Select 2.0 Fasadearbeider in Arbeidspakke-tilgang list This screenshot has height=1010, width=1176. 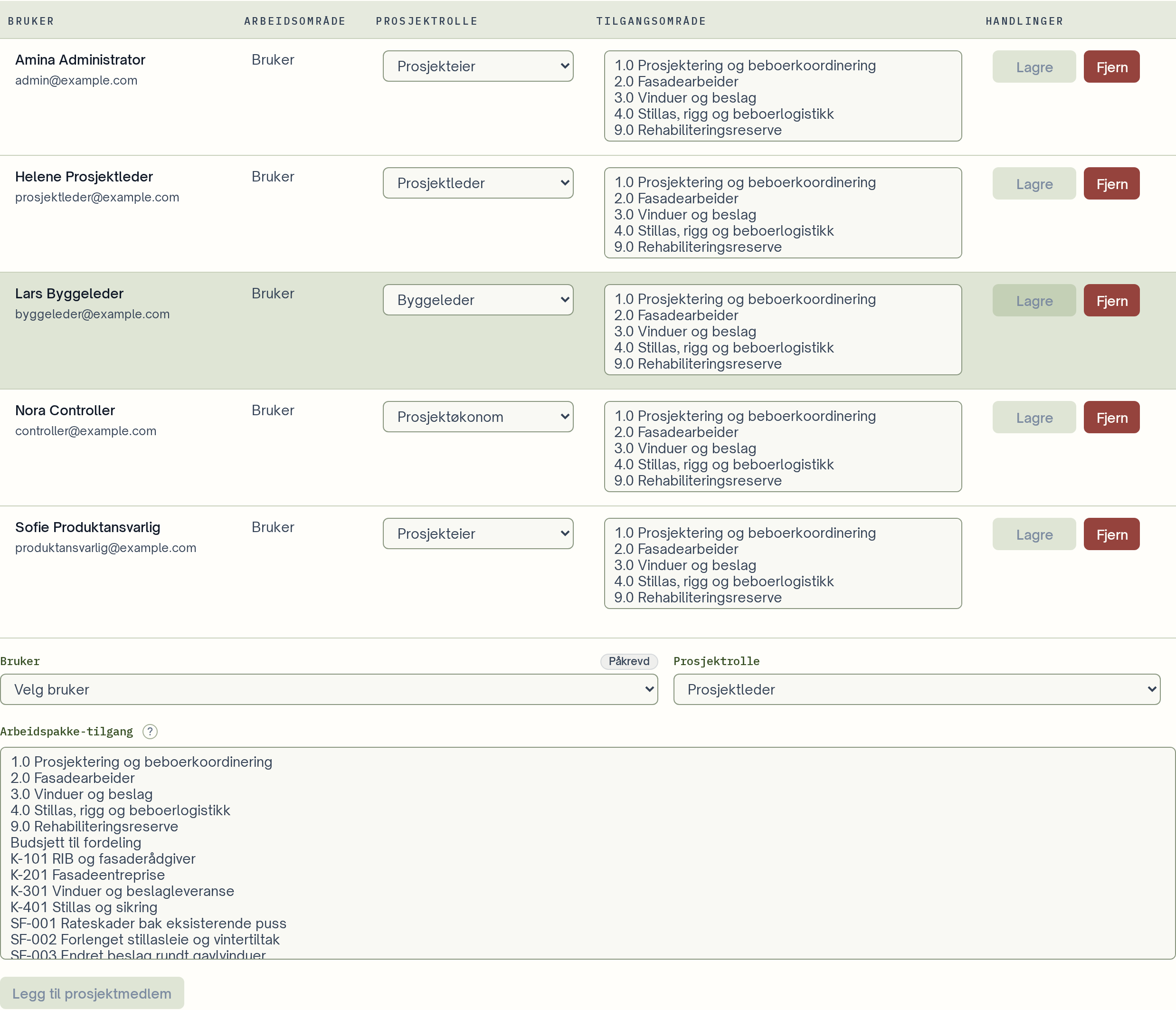pyautogui.click(x=588, y=778)
